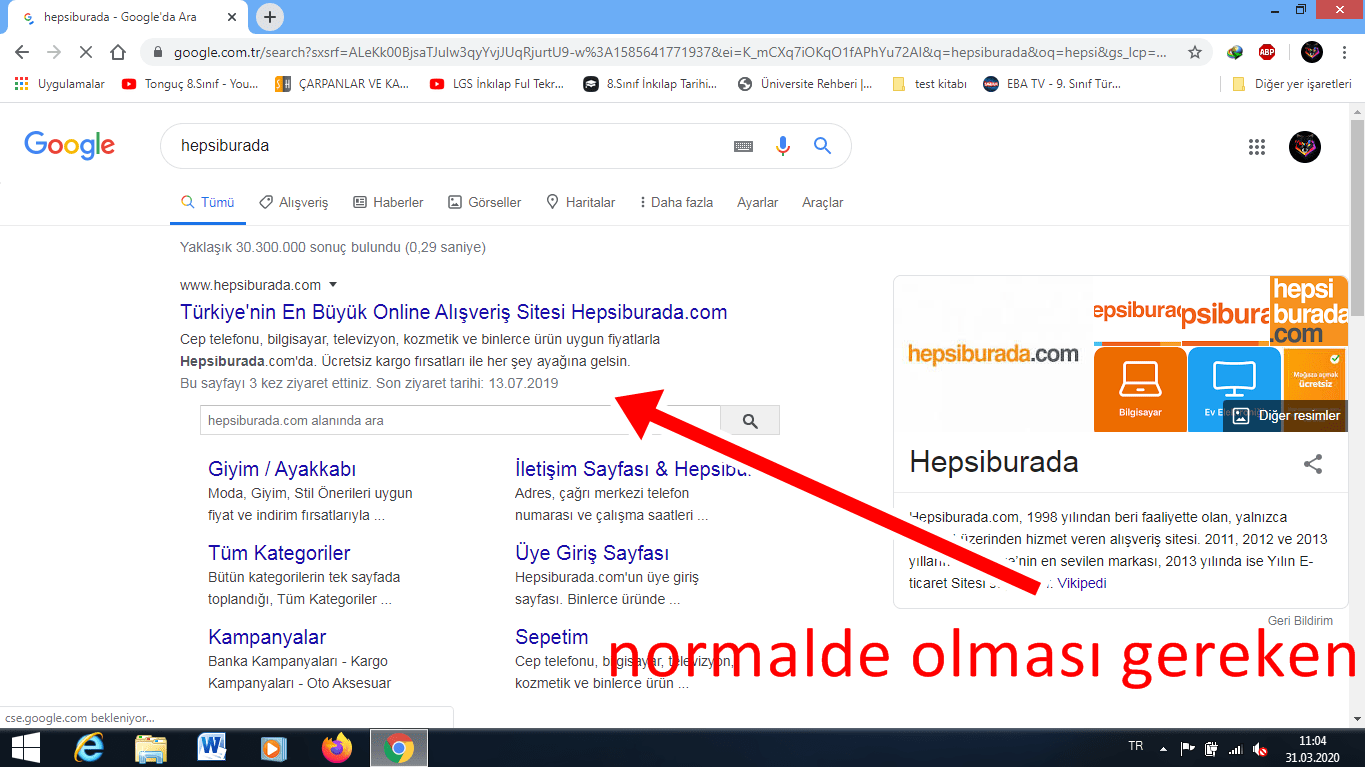Viewport: 1365px width, 767px height.
Task: Share the Hepsiburada knowledge panel
Action: click(x=1313, y=463)
